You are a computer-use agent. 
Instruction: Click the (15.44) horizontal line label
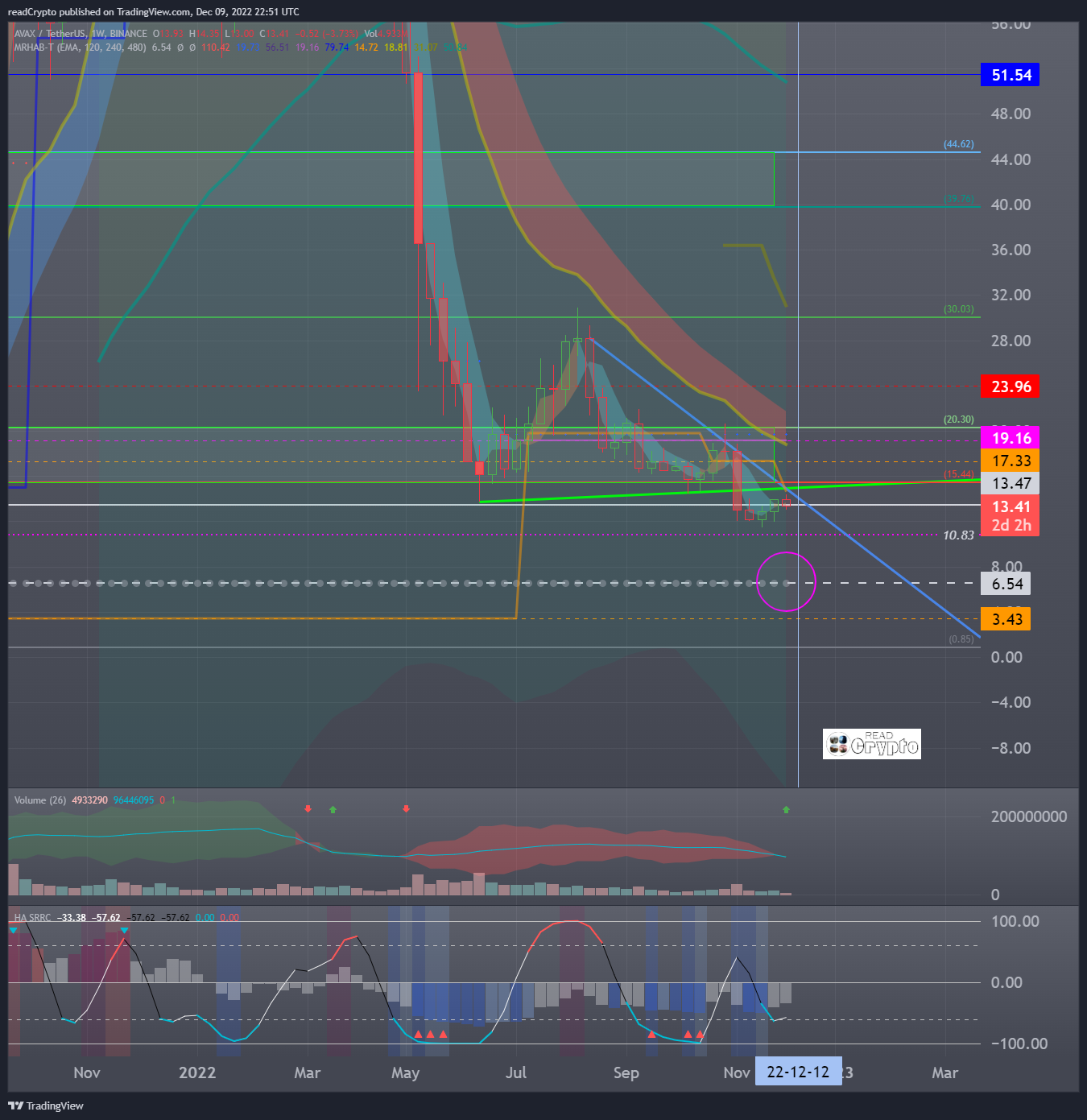[x=959, y=474]
